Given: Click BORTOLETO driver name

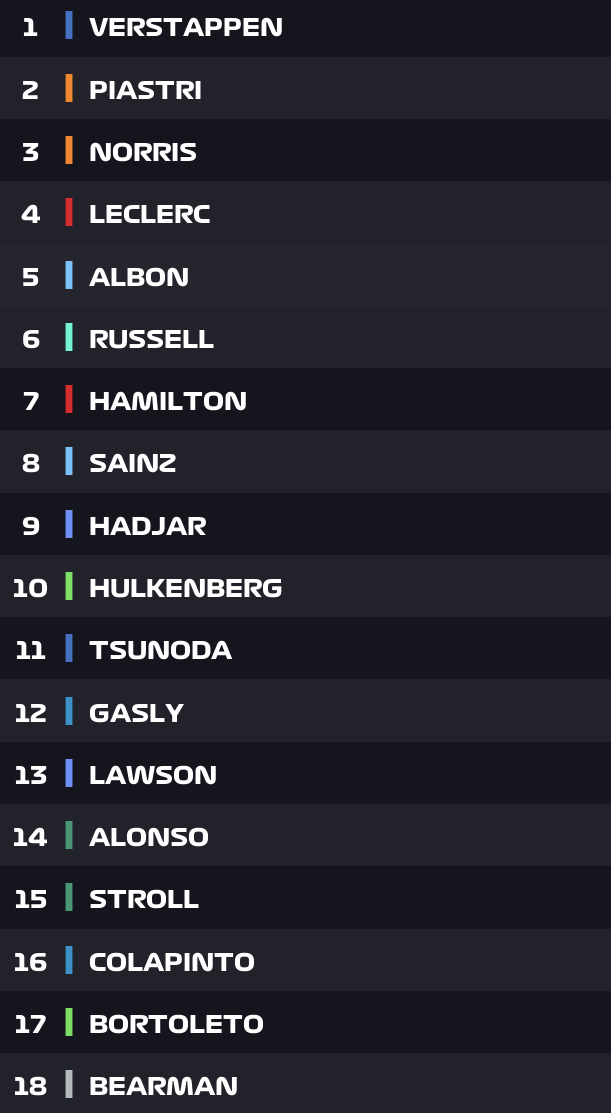Looking at the screenshot, I should pyautogui.click(x=176, y=1024).
